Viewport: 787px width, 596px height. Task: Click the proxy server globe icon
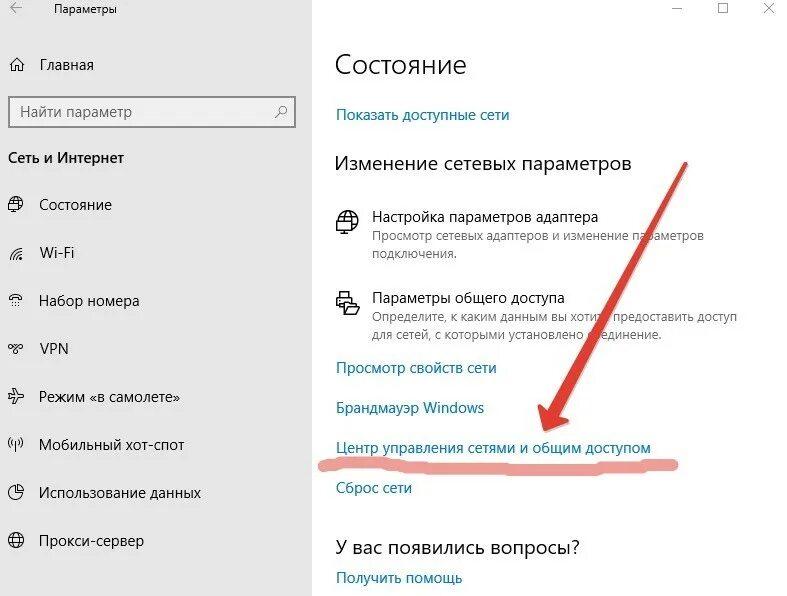16,540
